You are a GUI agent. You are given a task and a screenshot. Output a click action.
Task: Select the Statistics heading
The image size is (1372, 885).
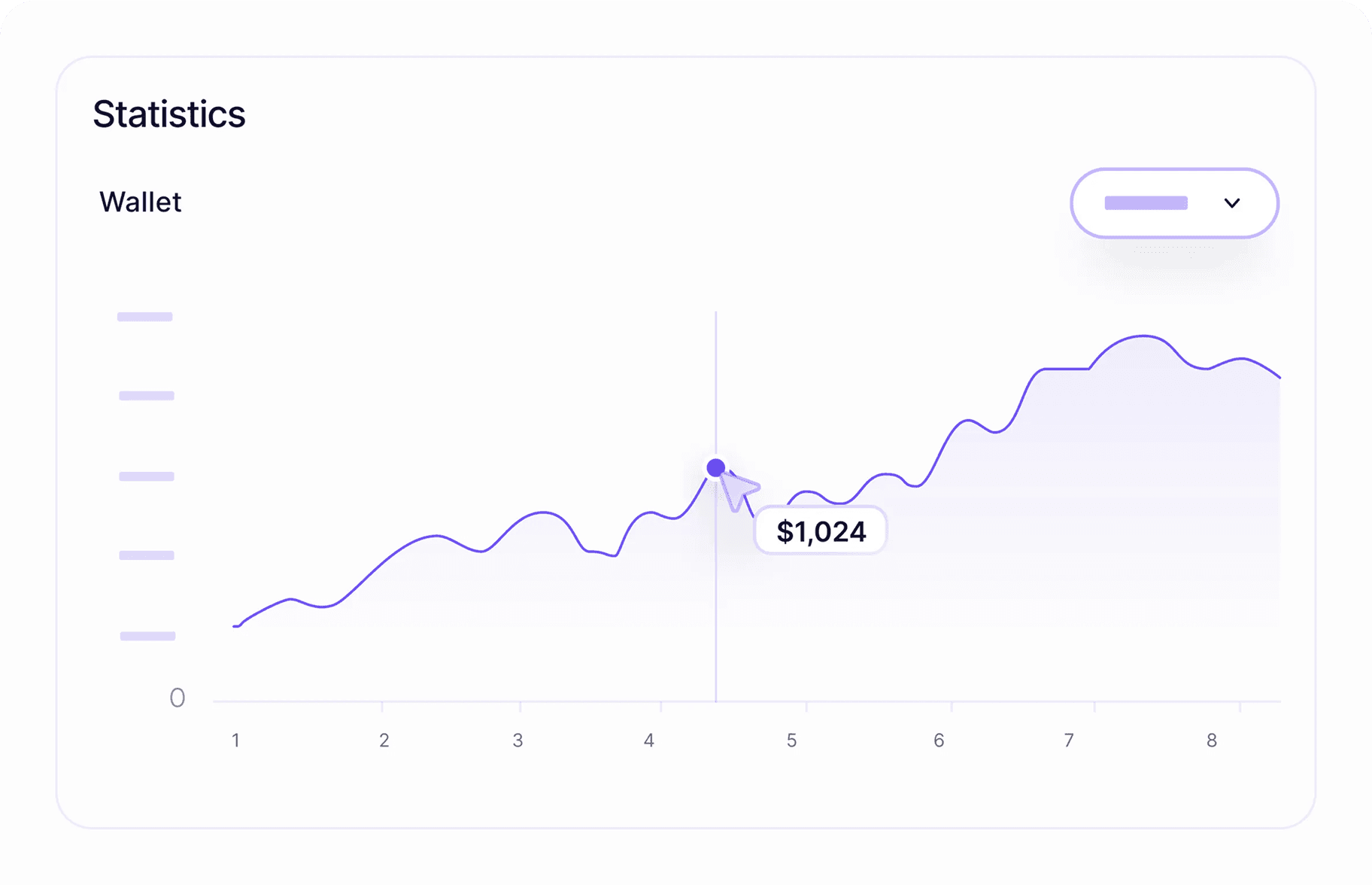tap(169, 114)
